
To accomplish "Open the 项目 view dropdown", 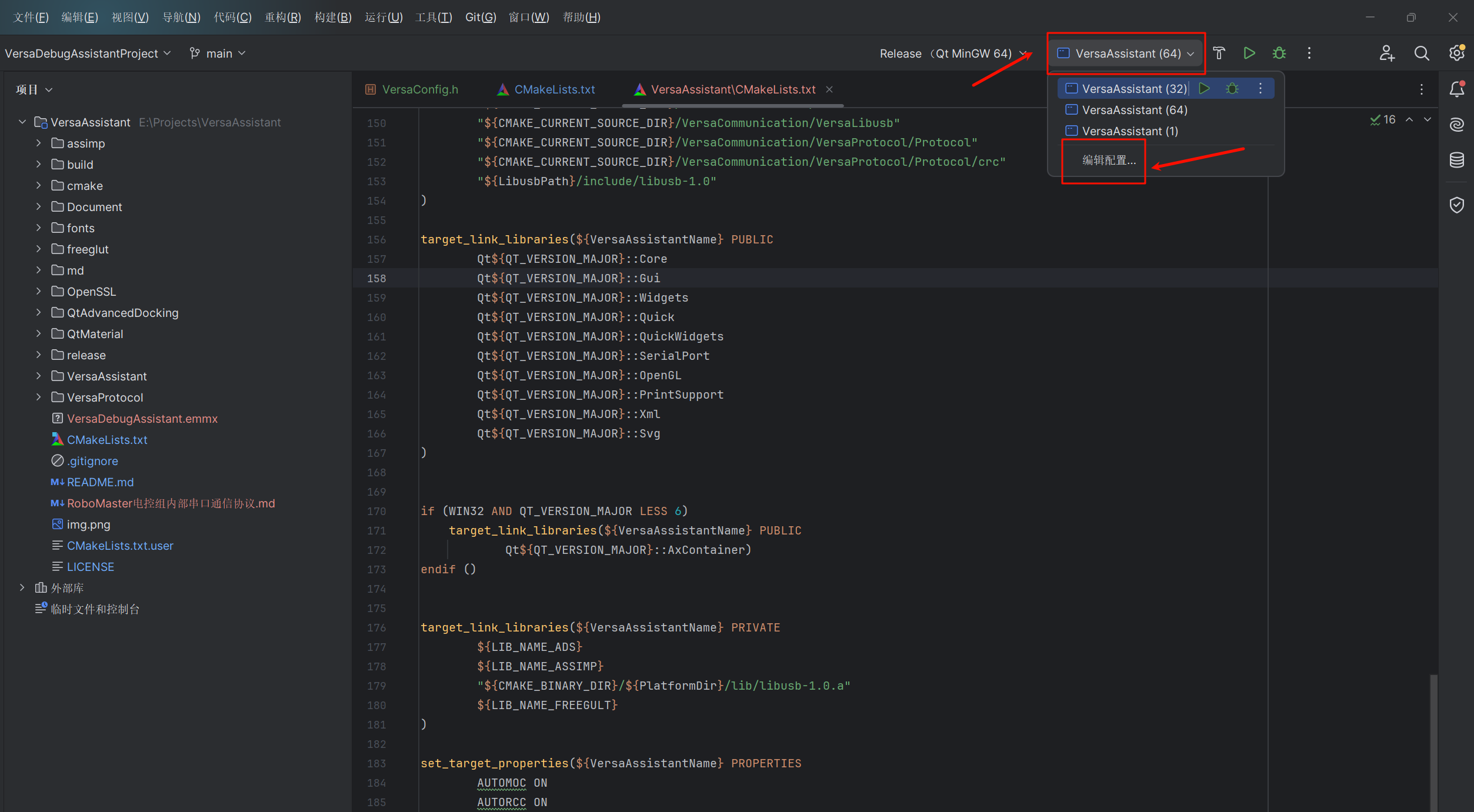I will 34,89.
